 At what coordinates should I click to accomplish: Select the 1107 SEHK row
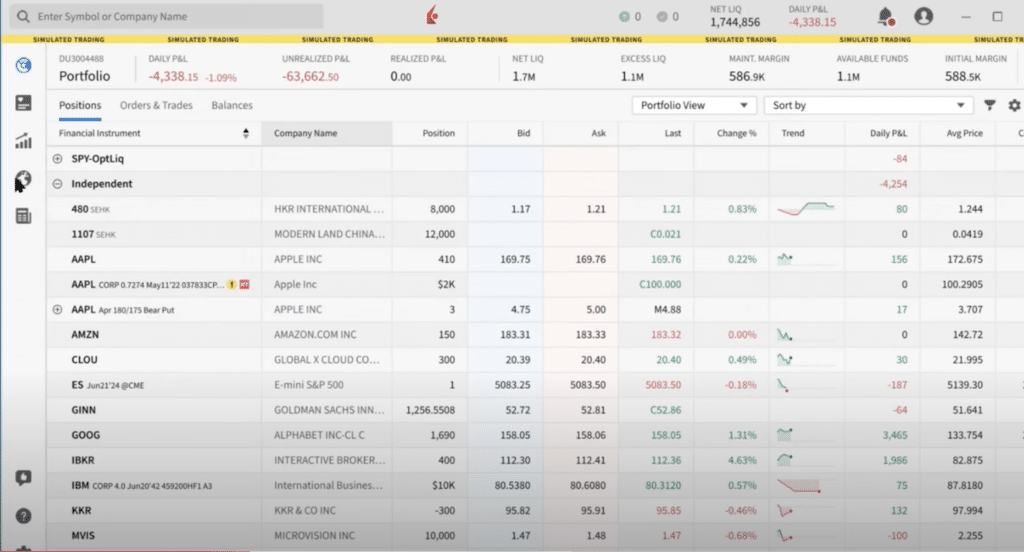pos(93,234)
